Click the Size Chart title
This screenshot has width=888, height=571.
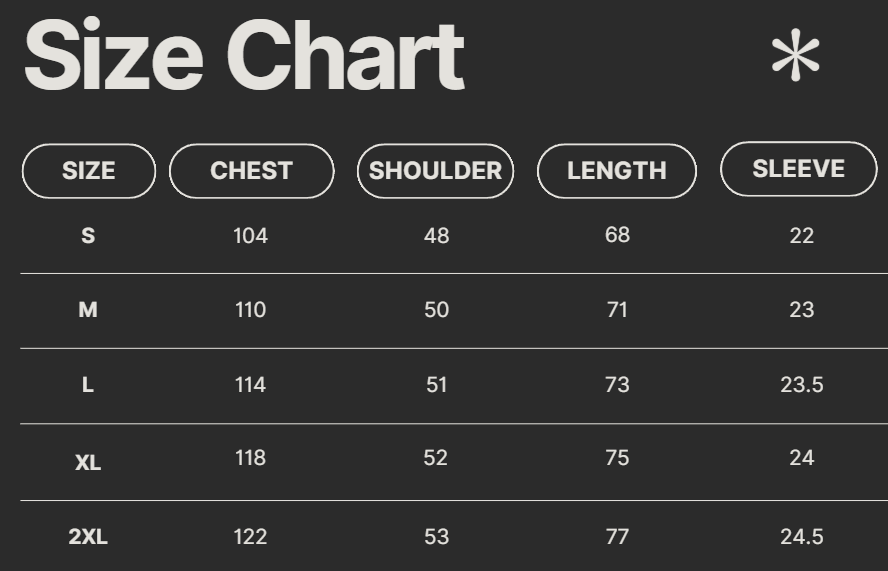click(244, 56)
